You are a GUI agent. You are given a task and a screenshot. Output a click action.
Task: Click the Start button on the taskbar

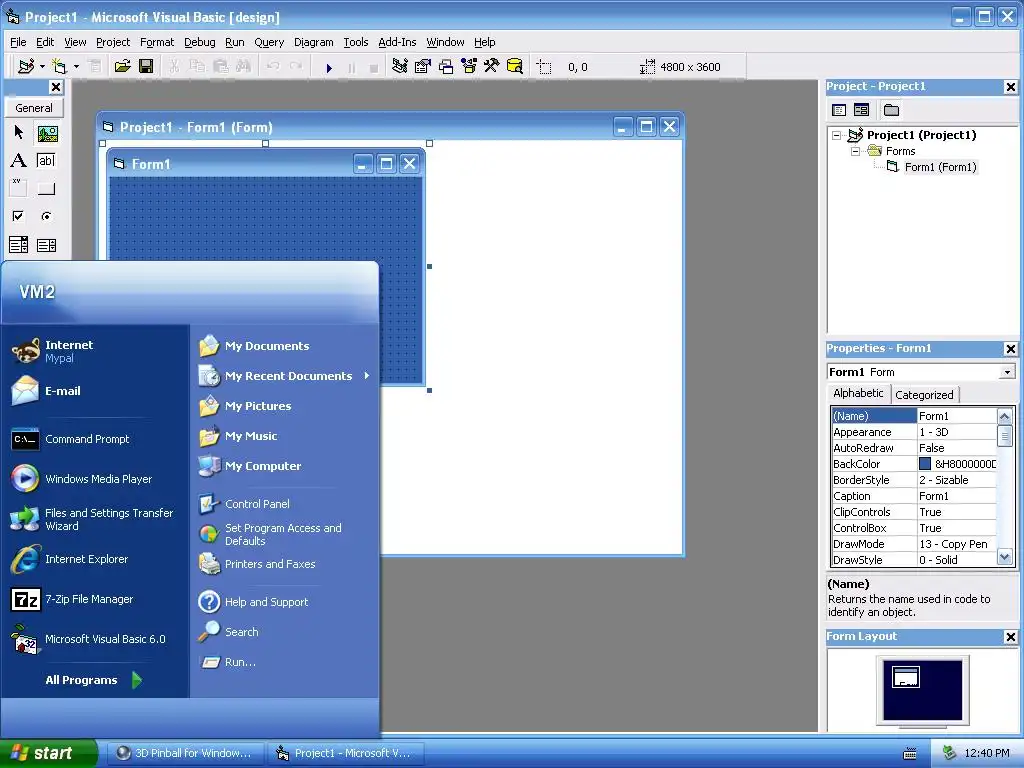coord(47,753)
